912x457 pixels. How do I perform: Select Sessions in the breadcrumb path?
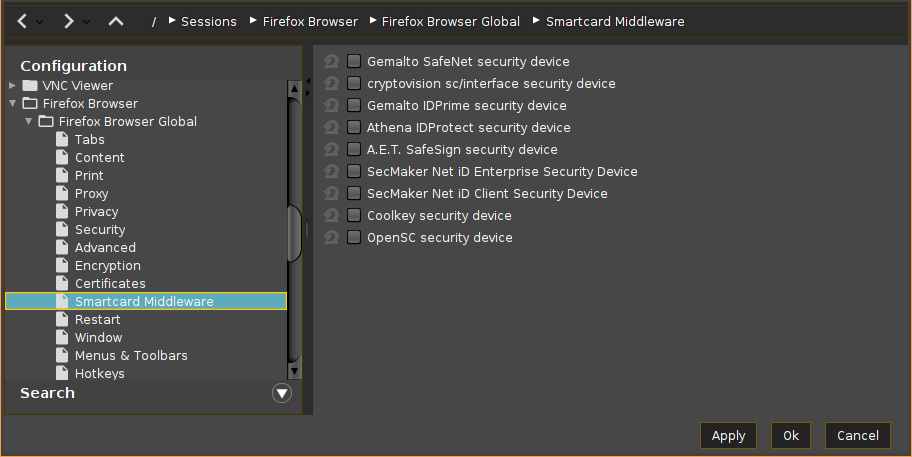click(x=208, y=21)
